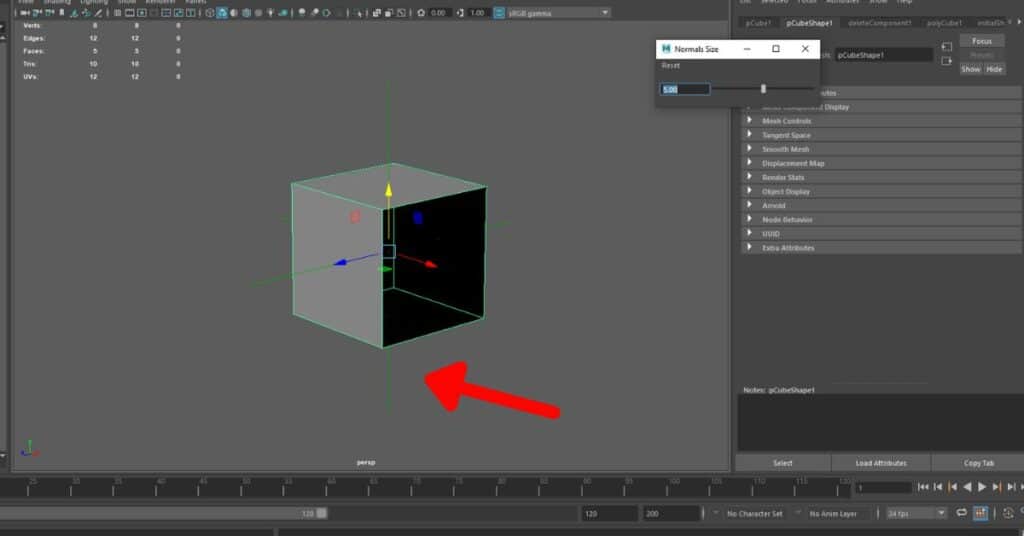Click the Load Attributes button

point(880,463)
